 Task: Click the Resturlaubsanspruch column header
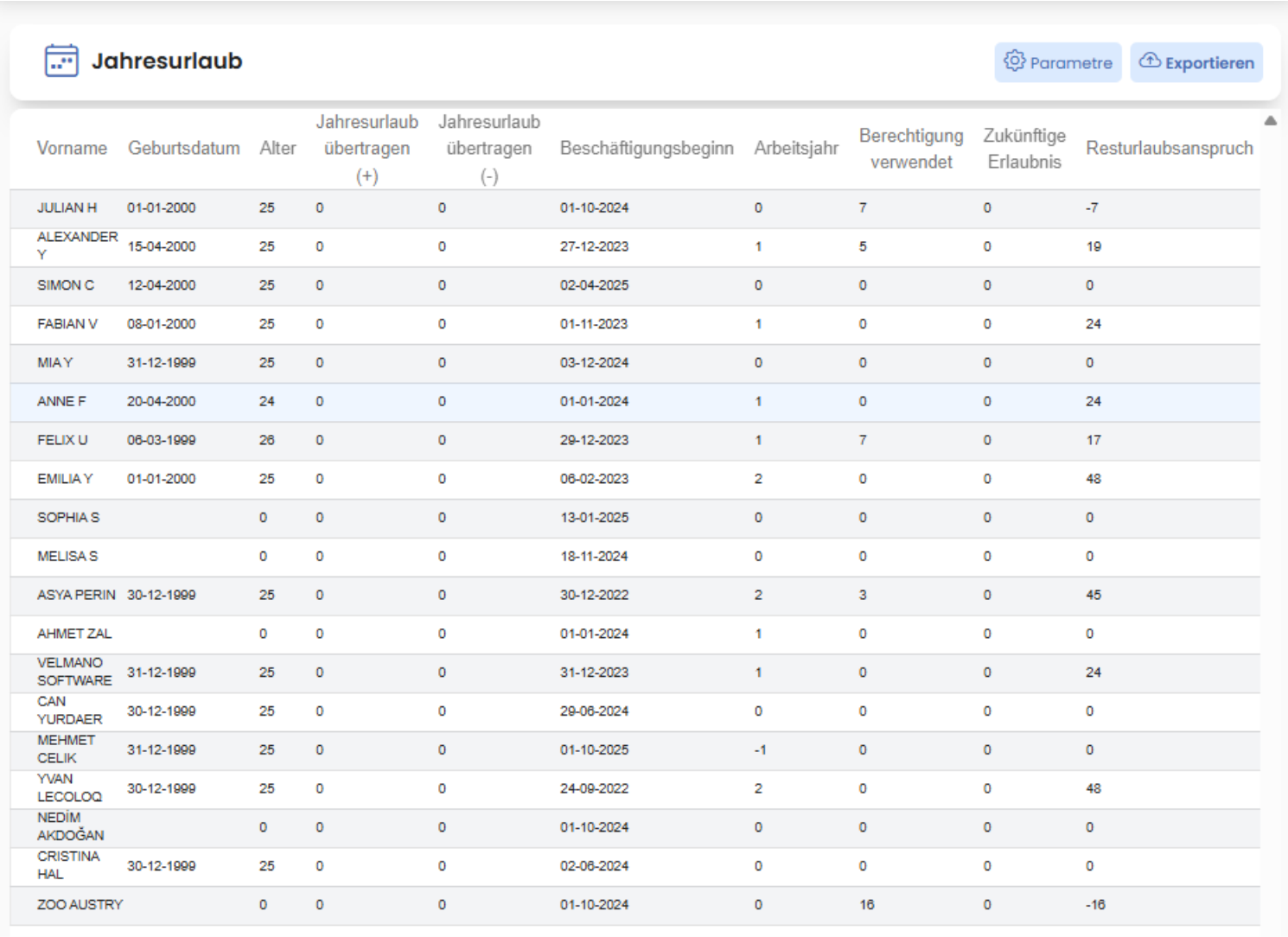(x=1169, y=149)
